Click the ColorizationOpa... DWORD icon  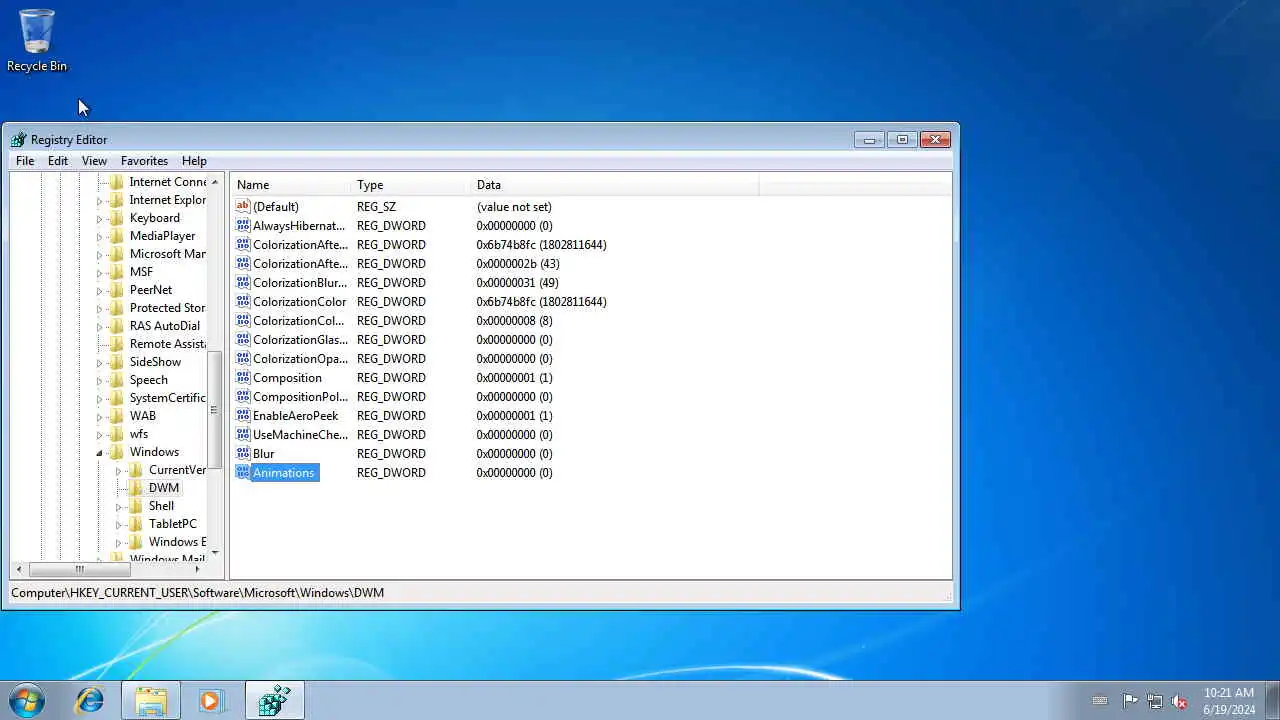pos(242,359)
